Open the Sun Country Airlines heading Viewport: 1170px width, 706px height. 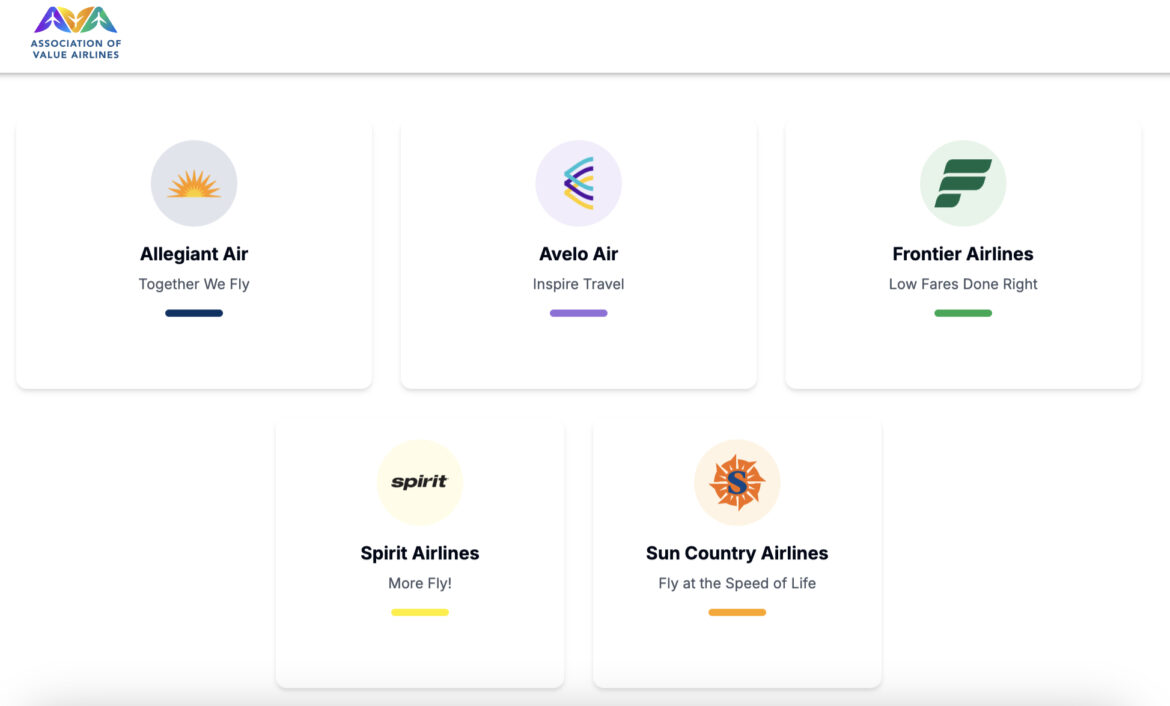[737, 553]
